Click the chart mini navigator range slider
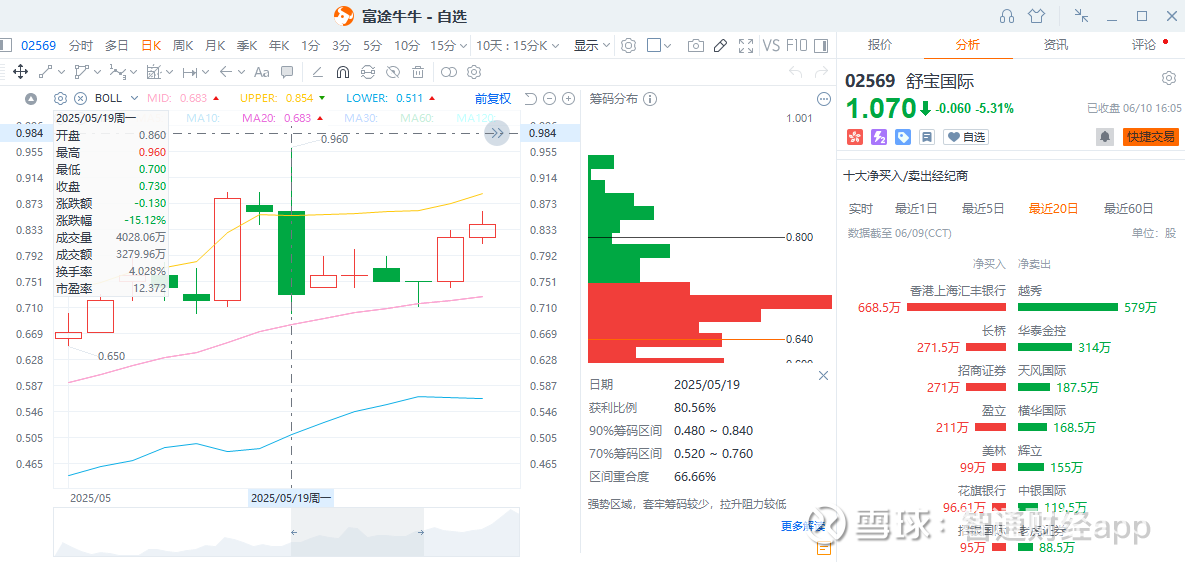1185x562 pixels. point(357,533)
